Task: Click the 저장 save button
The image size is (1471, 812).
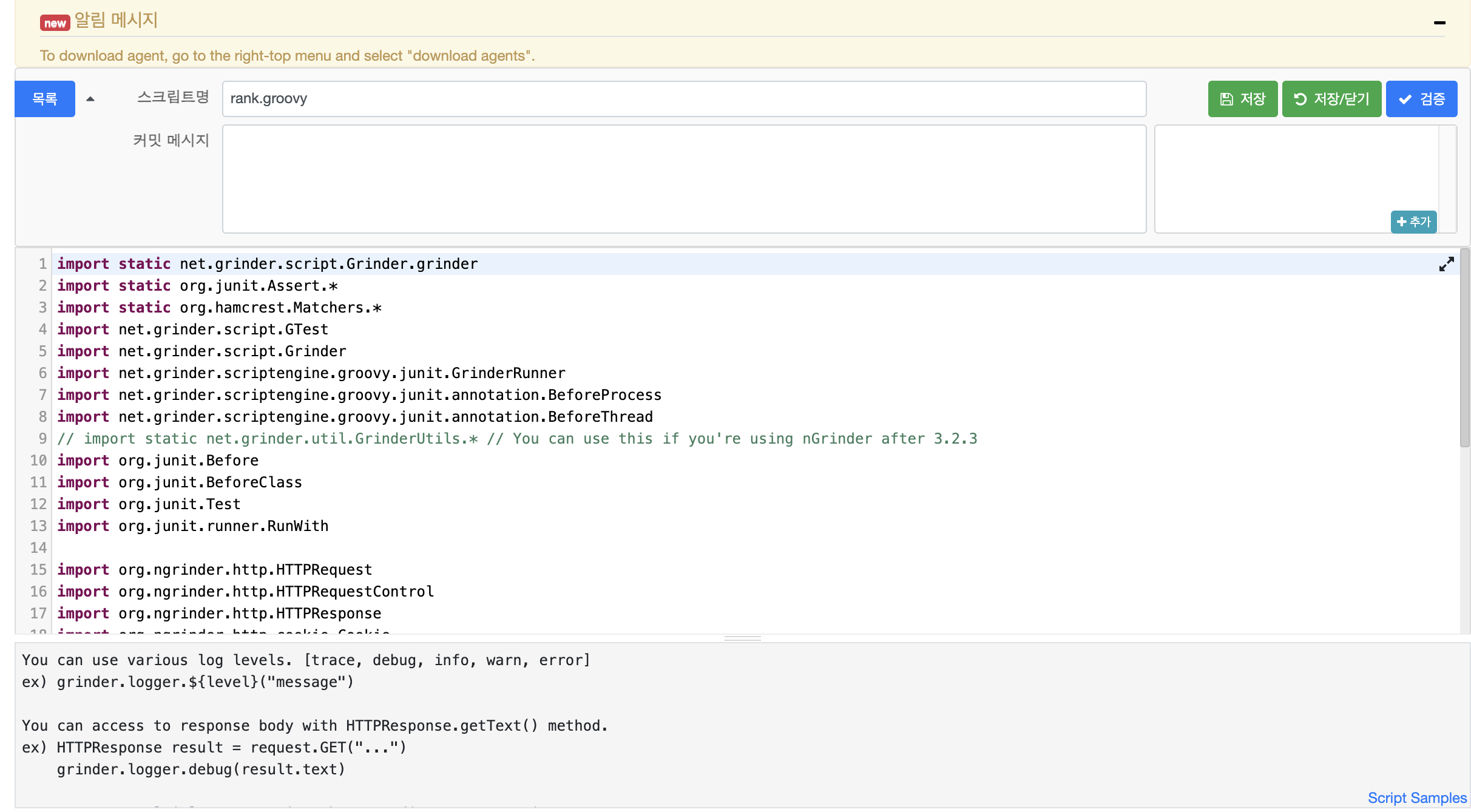Action: tap(1242, 99)
